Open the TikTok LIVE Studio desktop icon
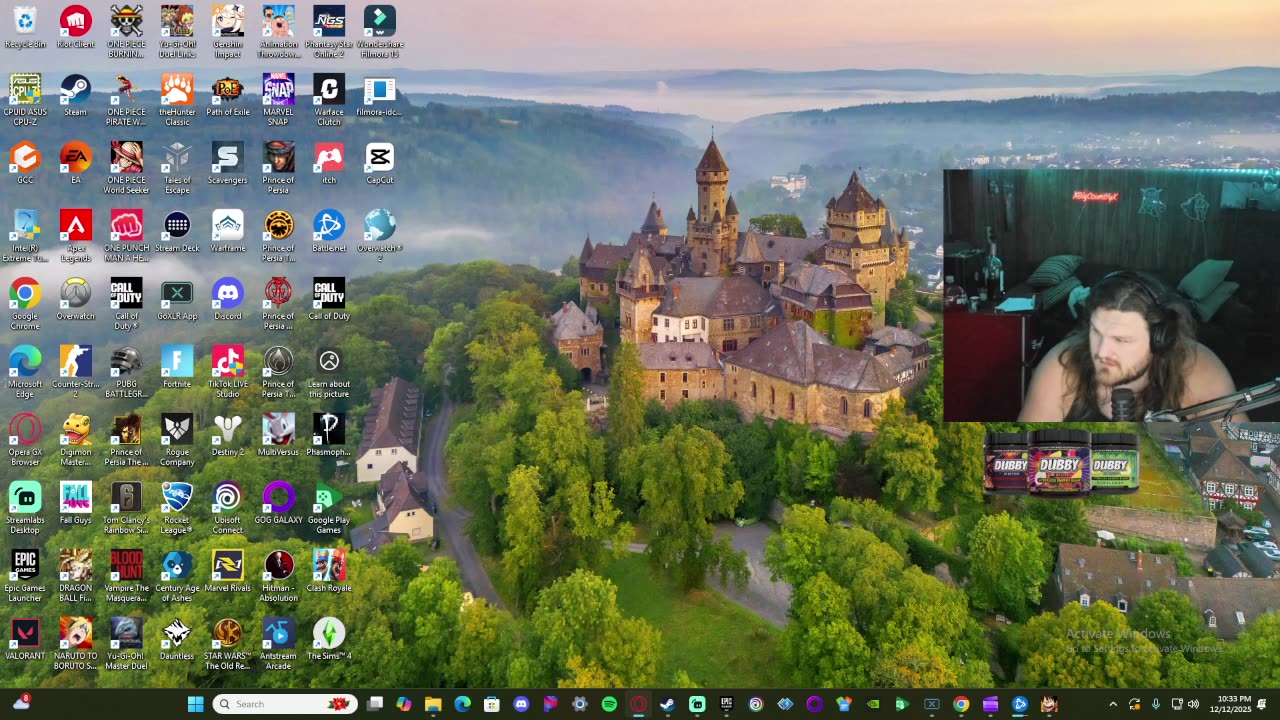The height and width of the screenshot is (720, 1280). click(x=227, y=372)
